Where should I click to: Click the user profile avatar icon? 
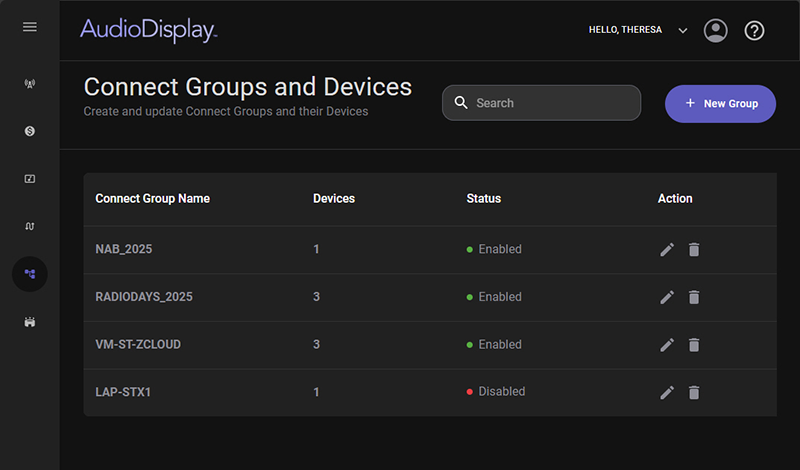[x=716, y=31]
